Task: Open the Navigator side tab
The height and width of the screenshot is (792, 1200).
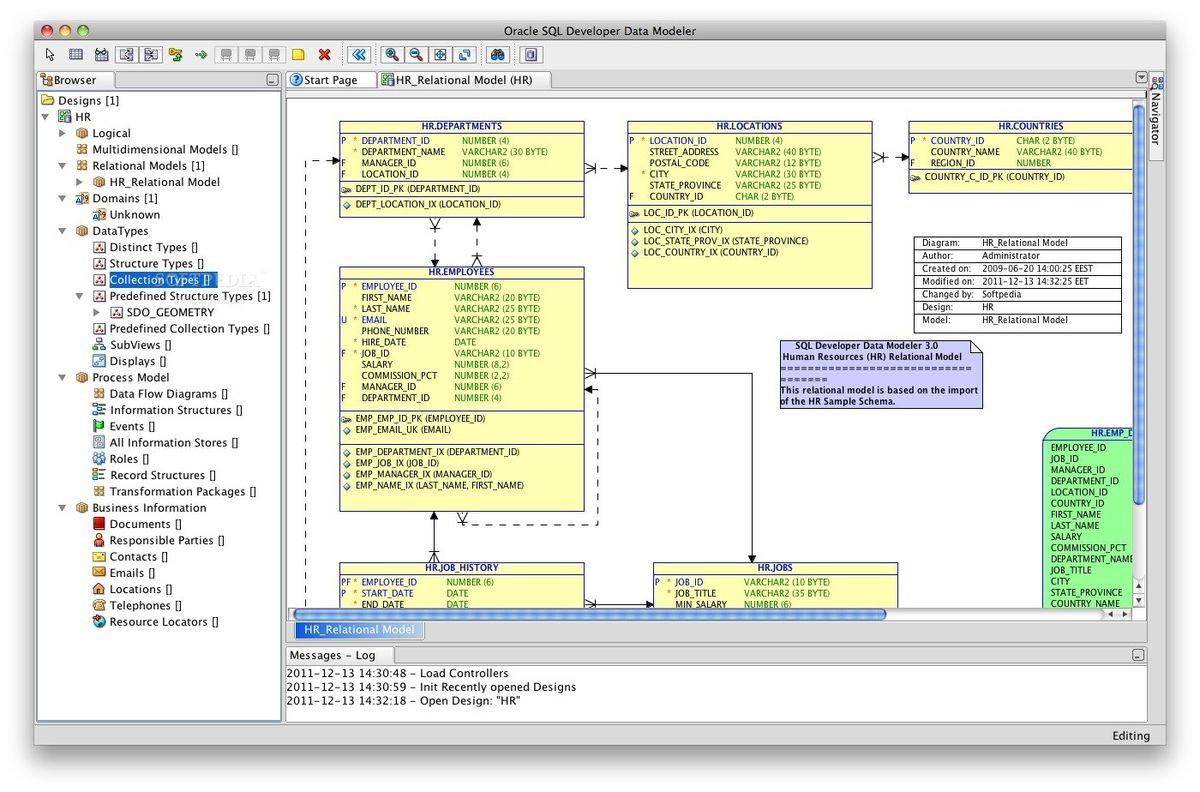Action: pyautogui.click(x=1157, y=116)
